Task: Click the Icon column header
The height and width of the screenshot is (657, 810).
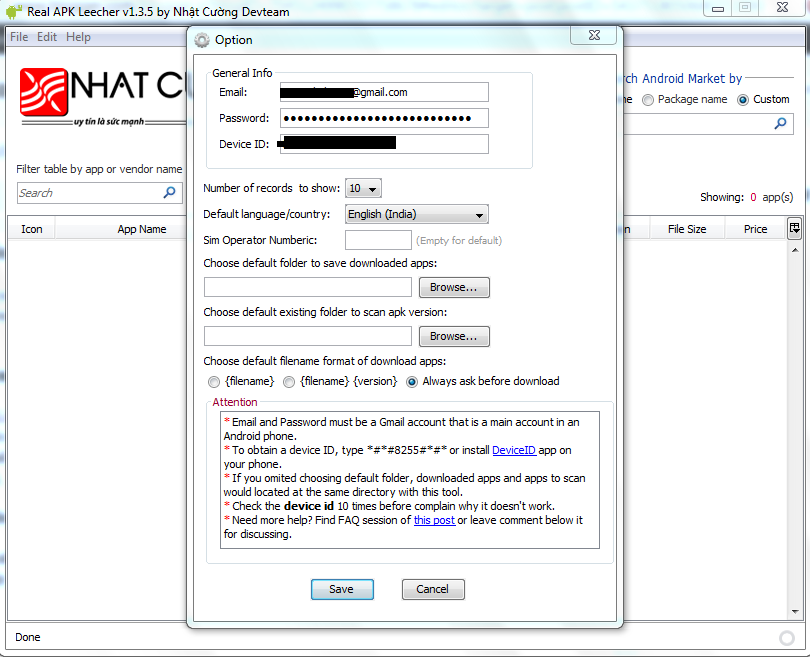Action: point(32,229)
